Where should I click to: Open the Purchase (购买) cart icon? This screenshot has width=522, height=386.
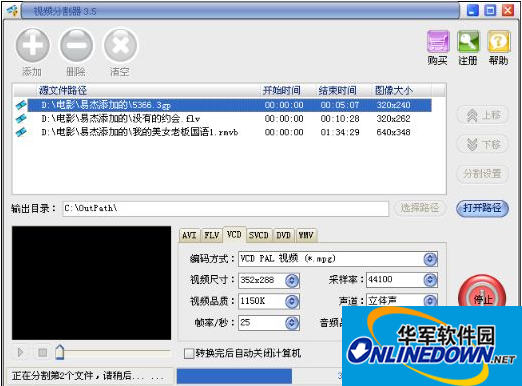coord(438,41)
